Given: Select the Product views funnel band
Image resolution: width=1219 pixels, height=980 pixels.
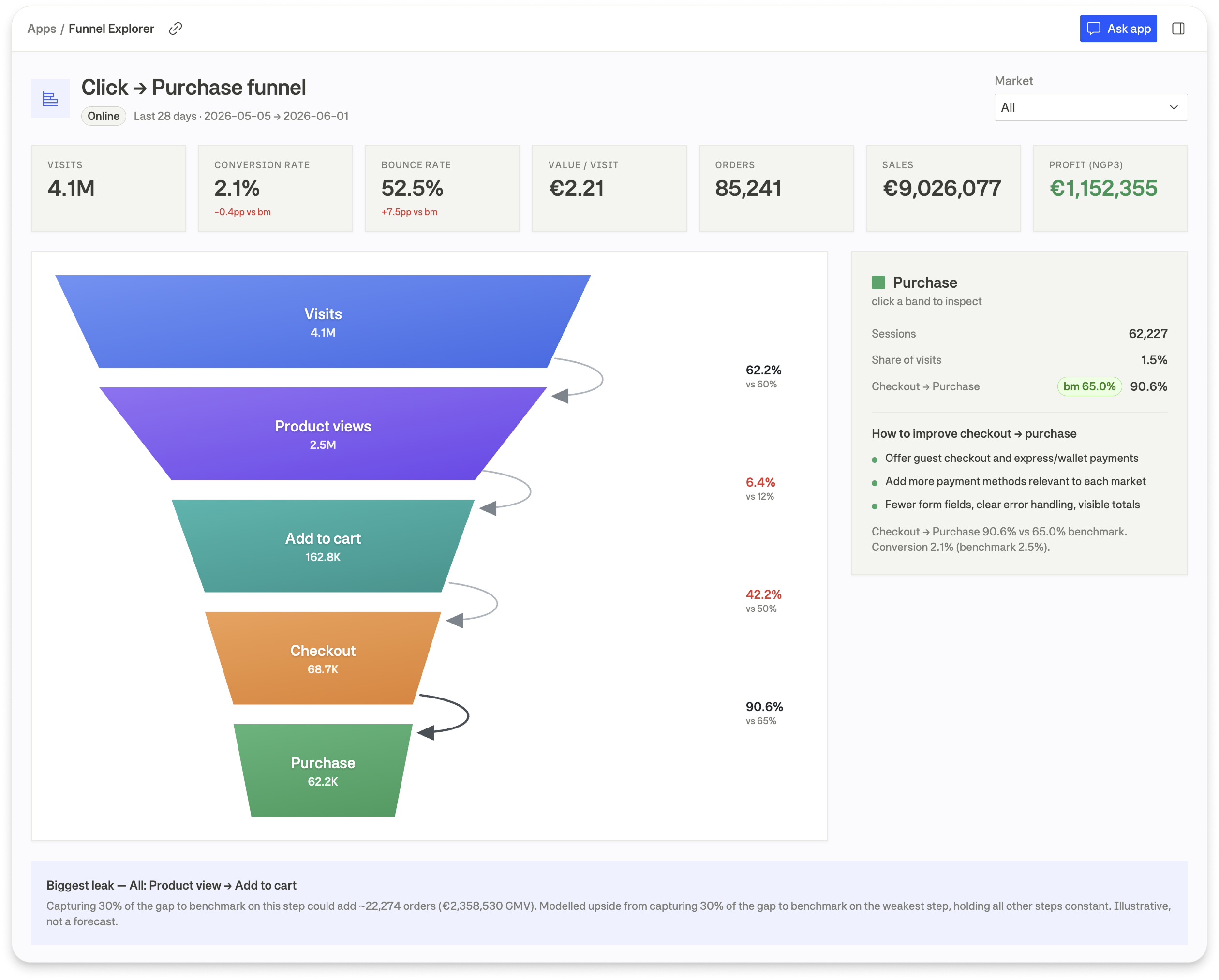Looking at the screenshot, I should point(323,434).
